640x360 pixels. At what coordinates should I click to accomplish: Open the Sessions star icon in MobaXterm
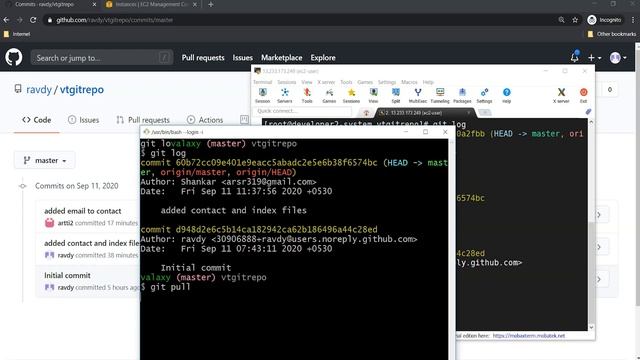coord(351,96)
